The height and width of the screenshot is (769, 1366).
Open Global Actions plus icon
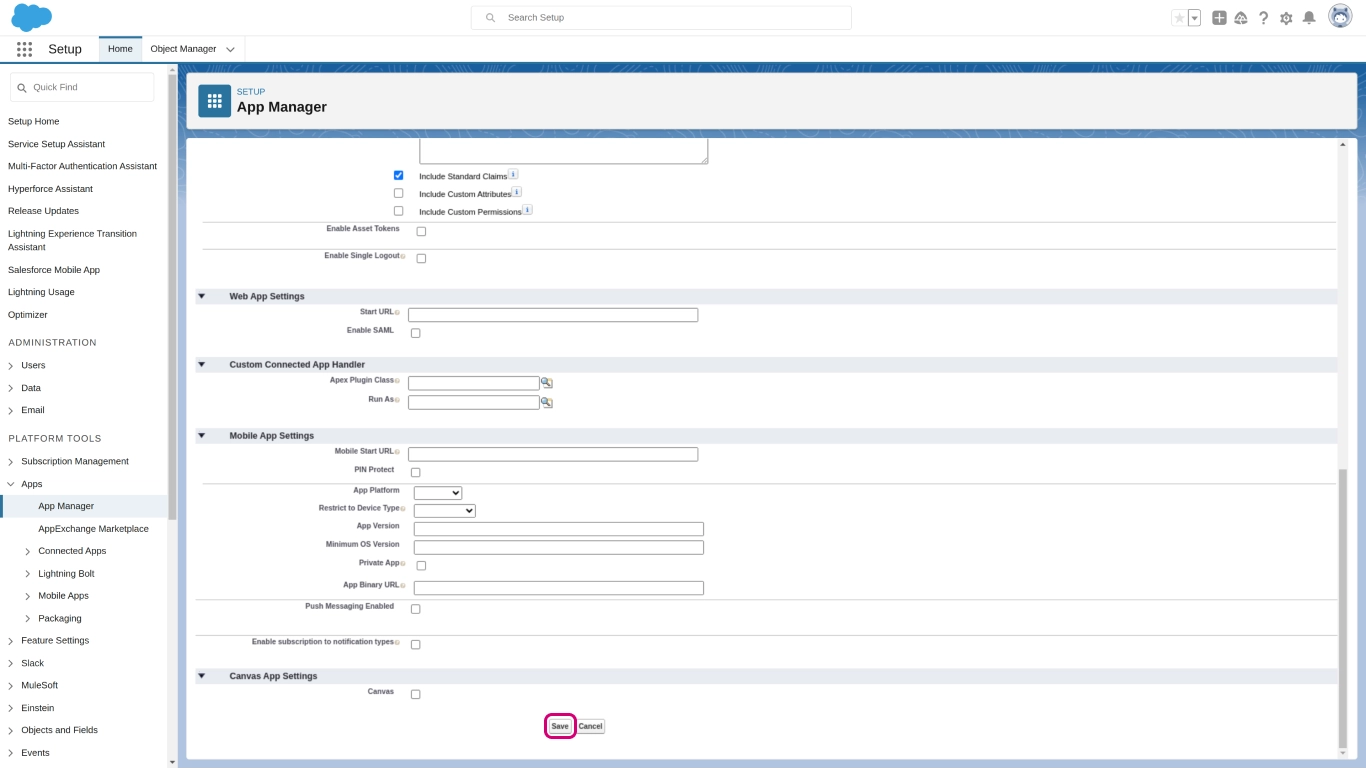[x=1219, y=18]
